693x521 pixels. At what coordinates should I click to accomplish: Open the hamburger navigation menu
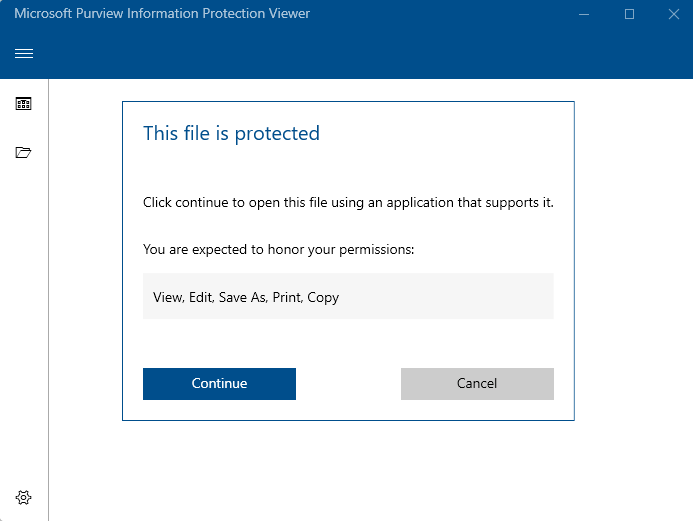click(x=24, y=53)
